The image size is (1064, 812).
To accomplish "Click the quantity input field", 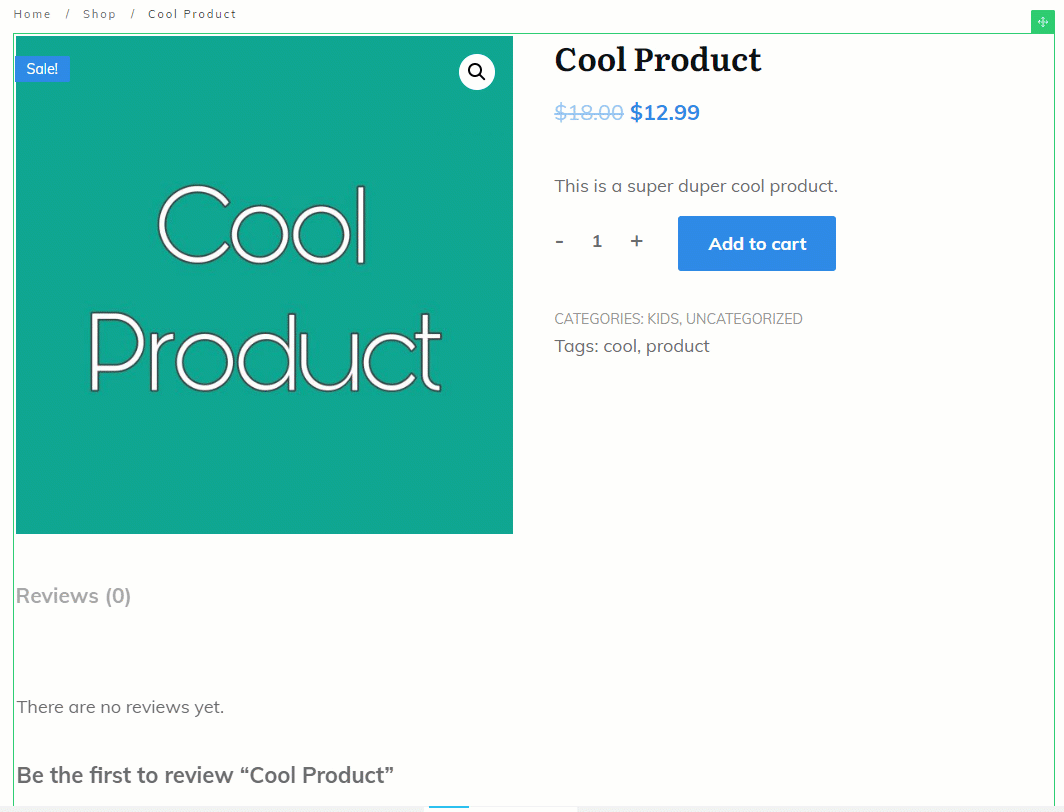I will [597, 241].
